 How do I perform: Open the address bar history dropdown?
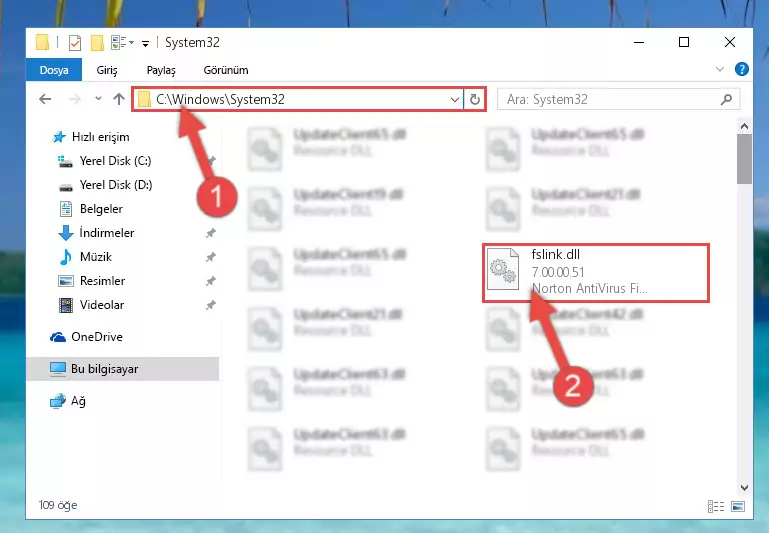455,100
